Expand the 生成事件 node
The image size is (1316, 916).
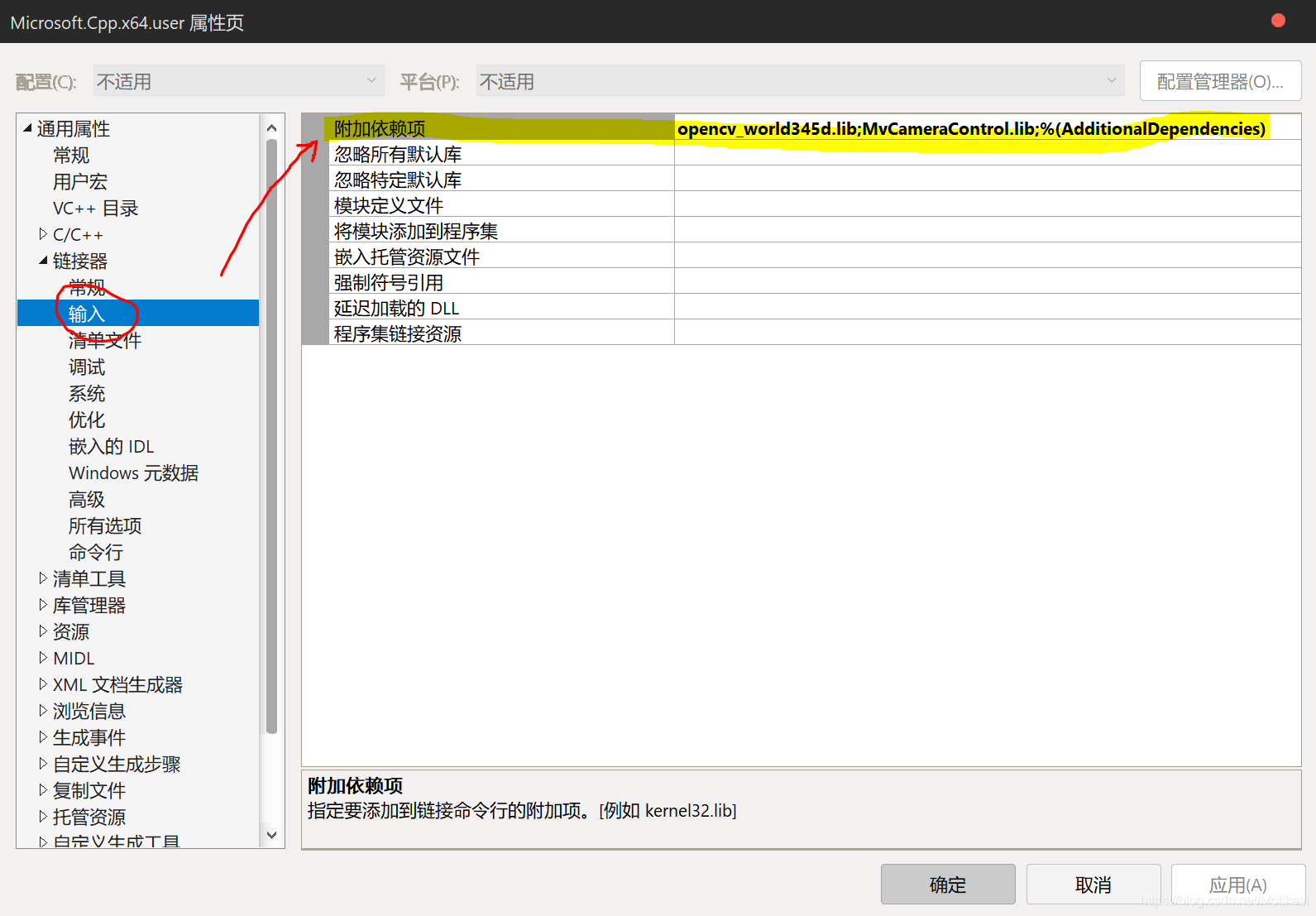coord(43,737)
